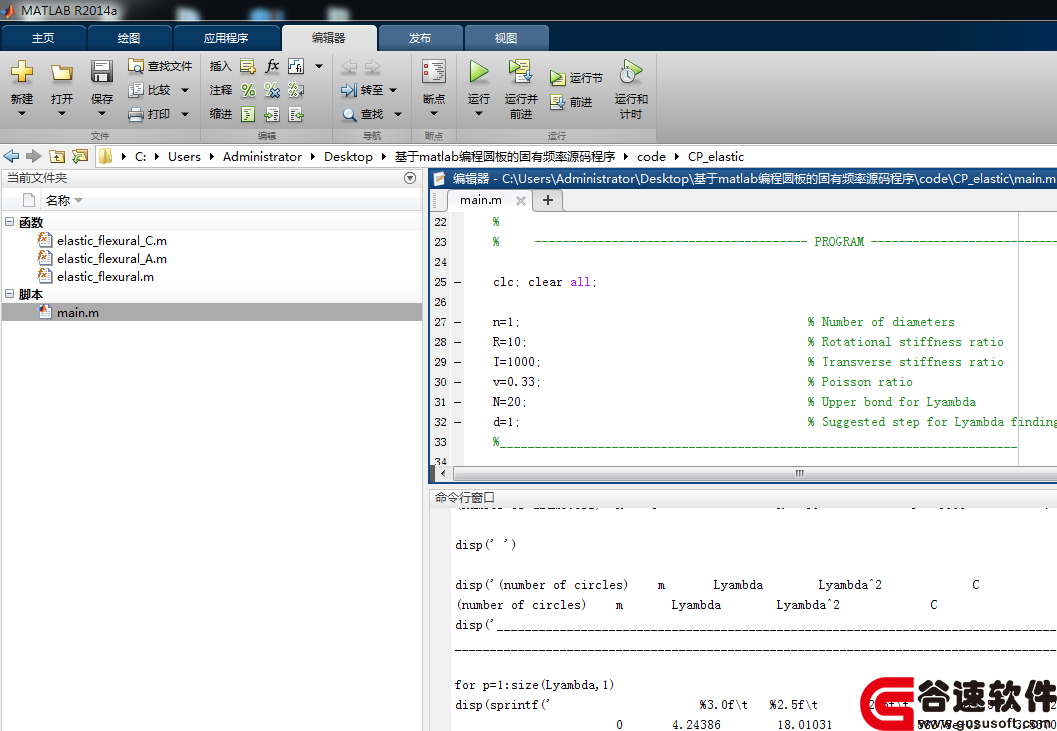
Task: Click Run Section (运行节)
Action: point(576,78)
